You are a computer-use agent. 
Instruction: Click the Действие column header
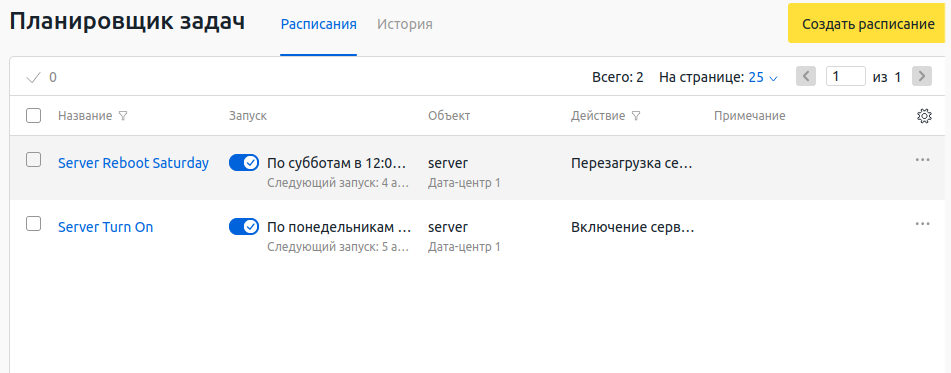pyautogui.click(x=598, y=116)
